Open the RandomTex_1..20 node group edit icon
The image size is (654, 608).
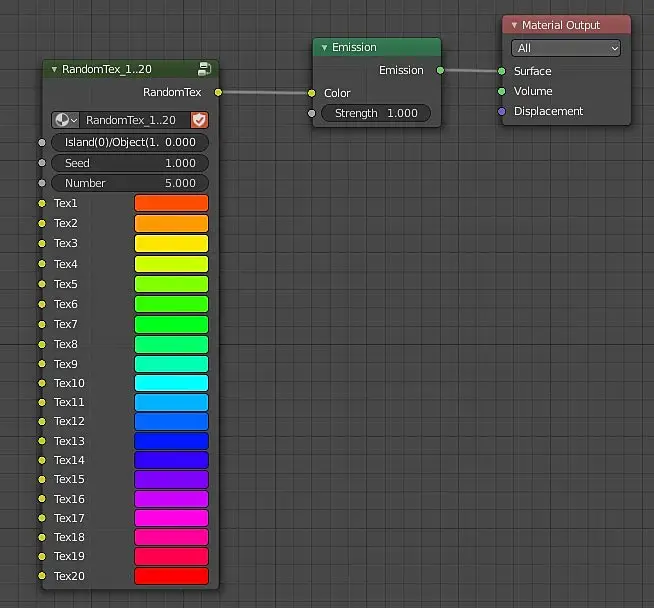point(204,69)
